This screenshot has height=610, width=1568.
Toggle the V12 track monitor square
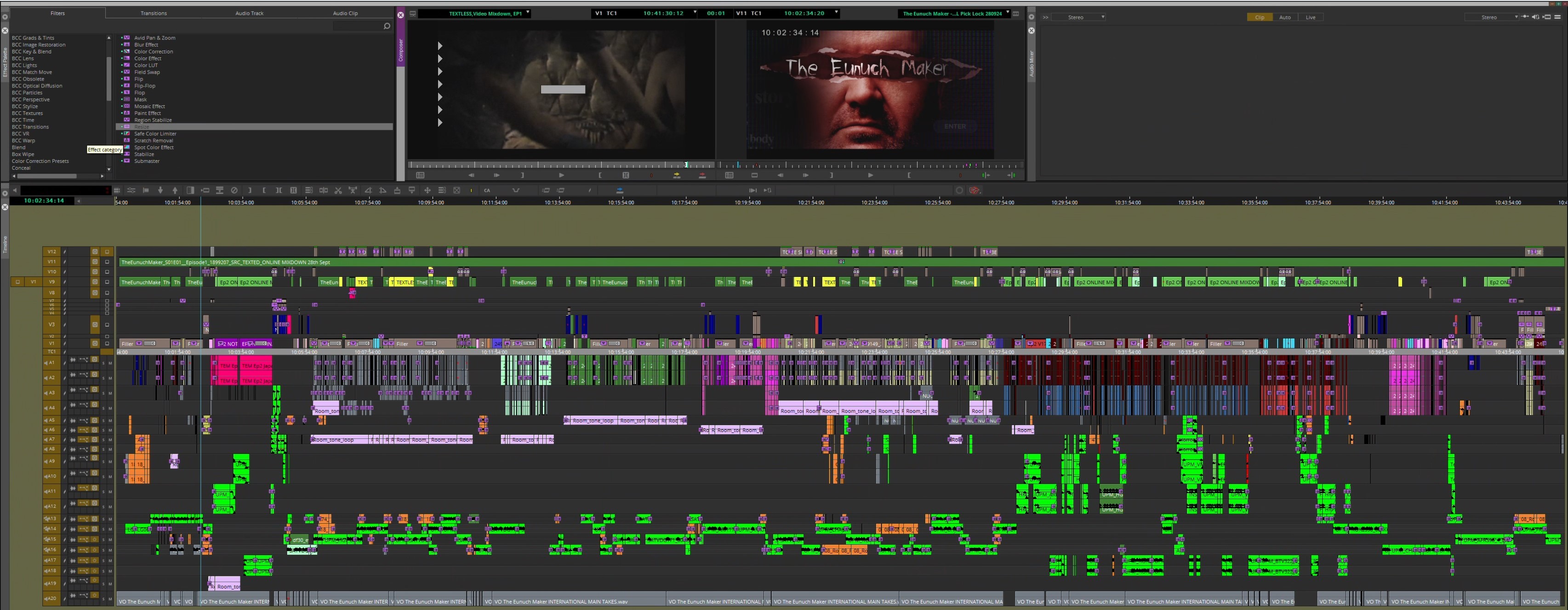[x=107, y=252]
